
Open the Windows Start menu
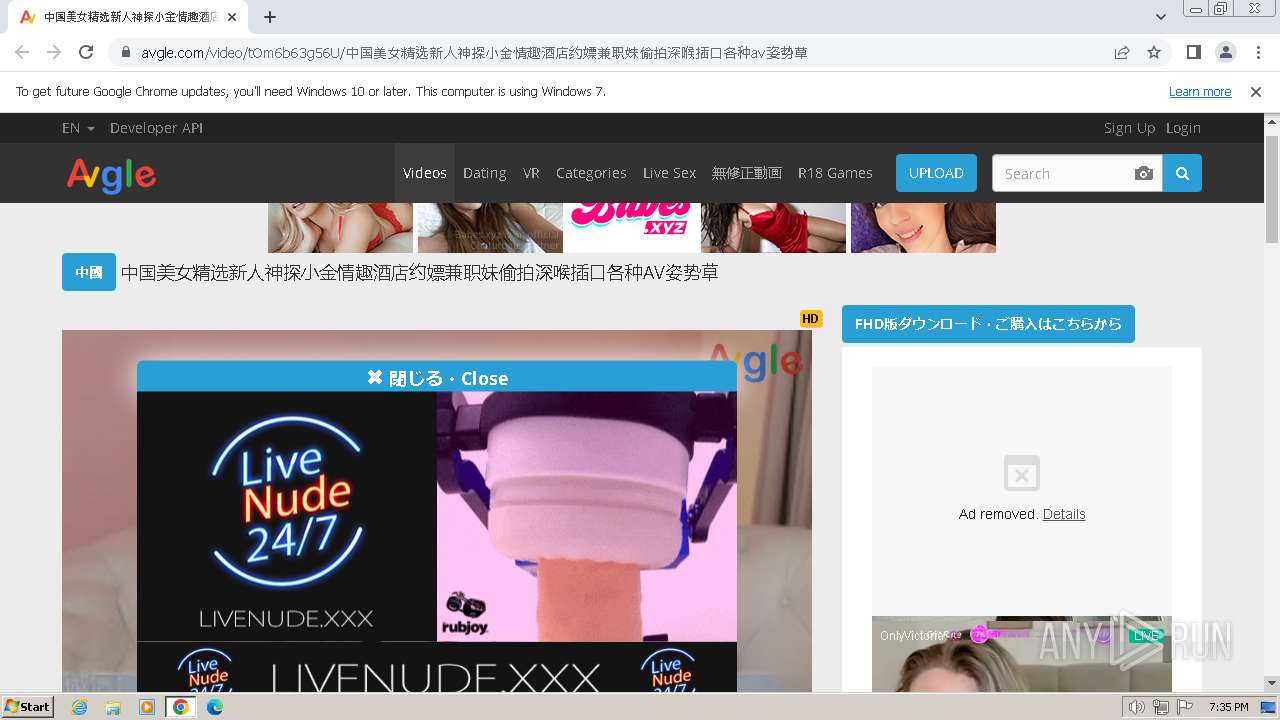[x=28, y=706]
